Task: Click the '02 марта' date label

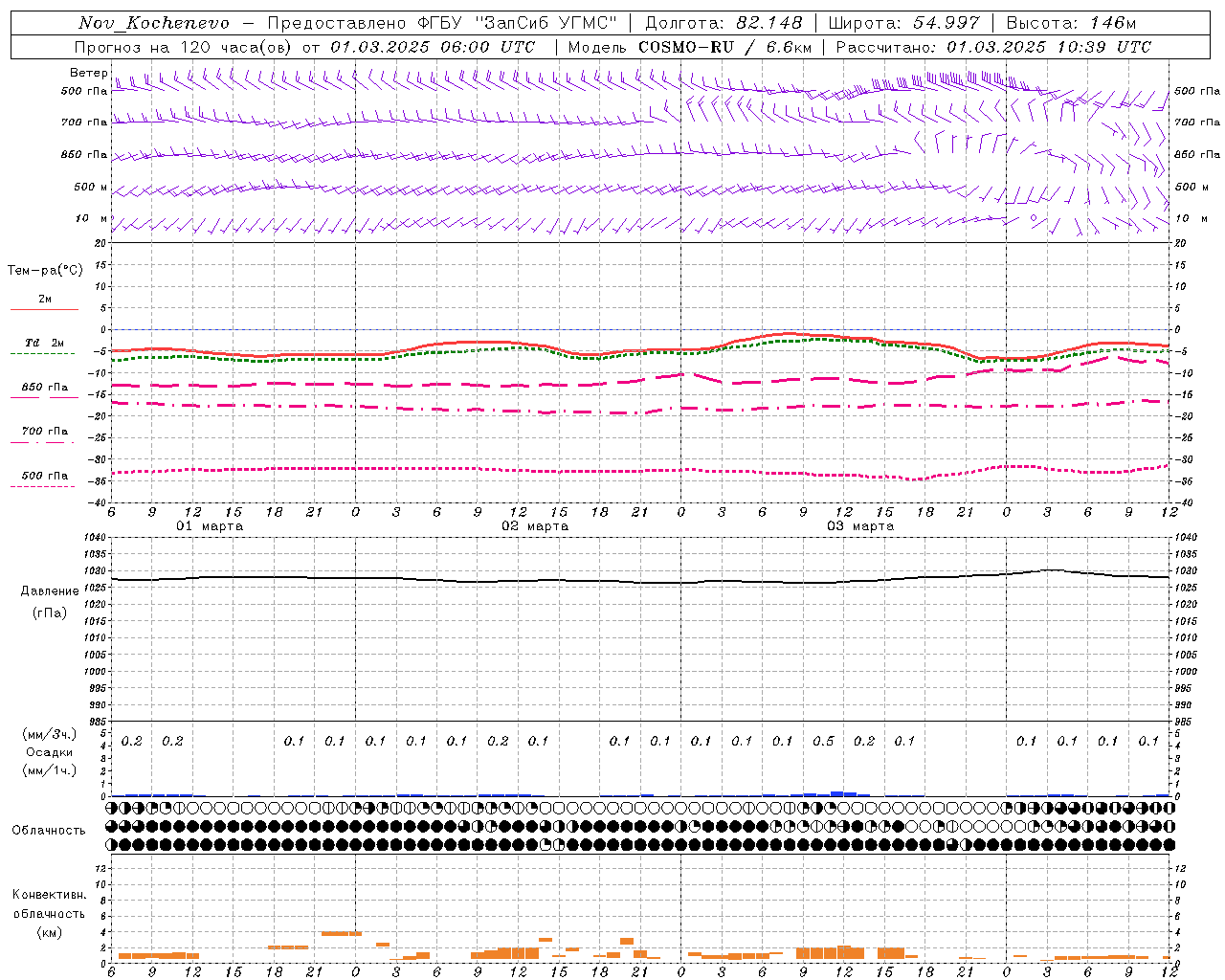Action: click(536, 526)
